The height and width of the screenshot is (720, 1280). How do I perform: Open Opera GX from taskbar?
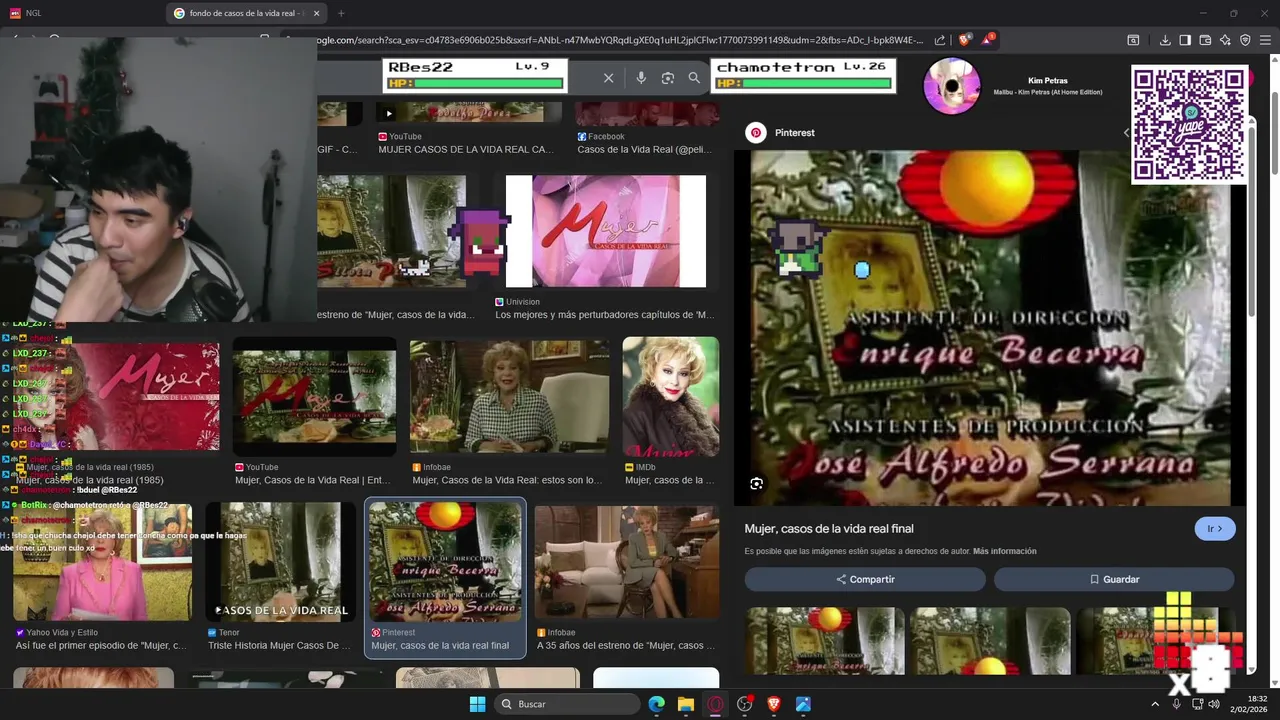[x=715, y=704]
